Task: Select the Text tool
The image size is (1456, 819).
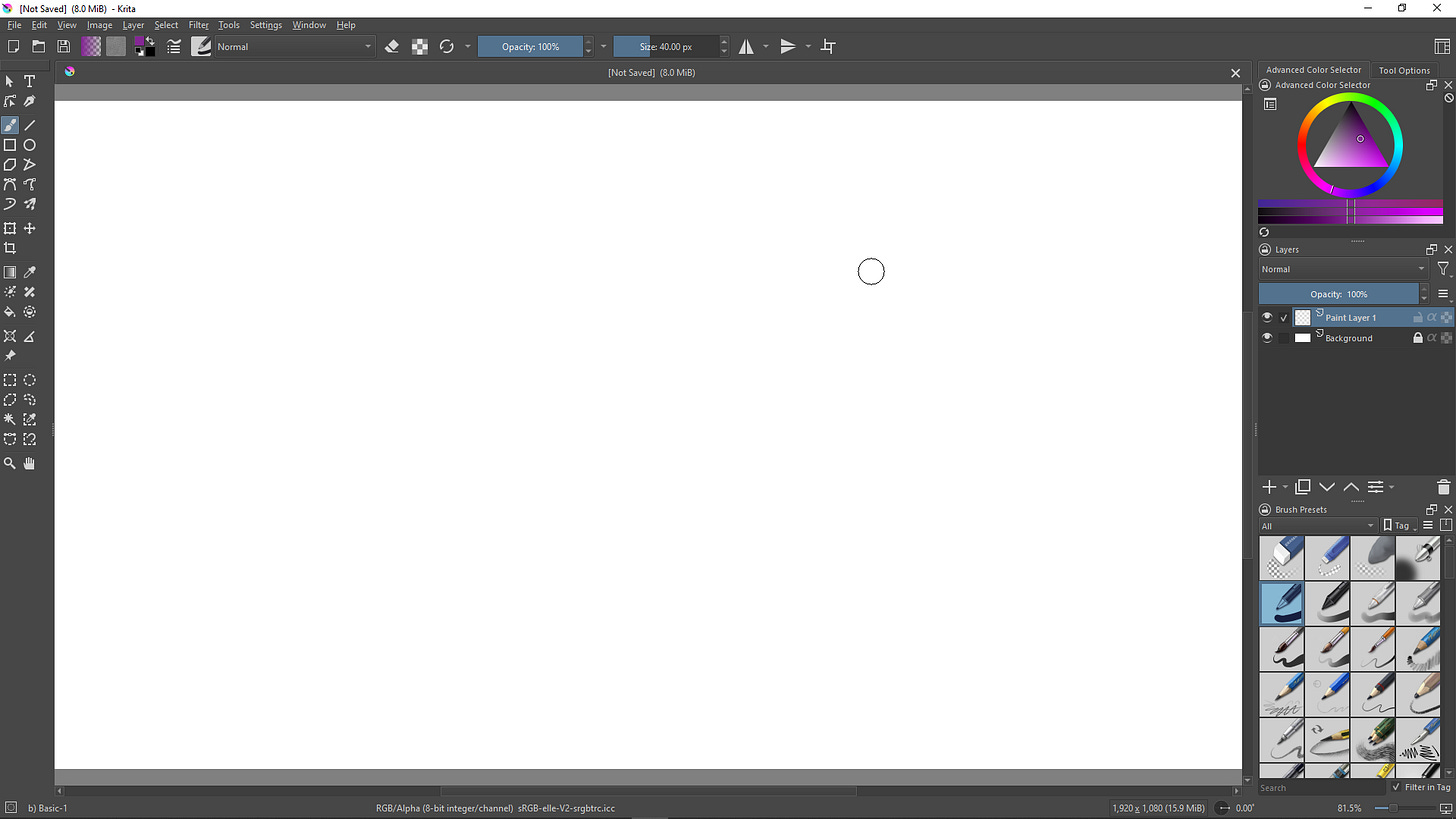Action: (x=30, y=81)
